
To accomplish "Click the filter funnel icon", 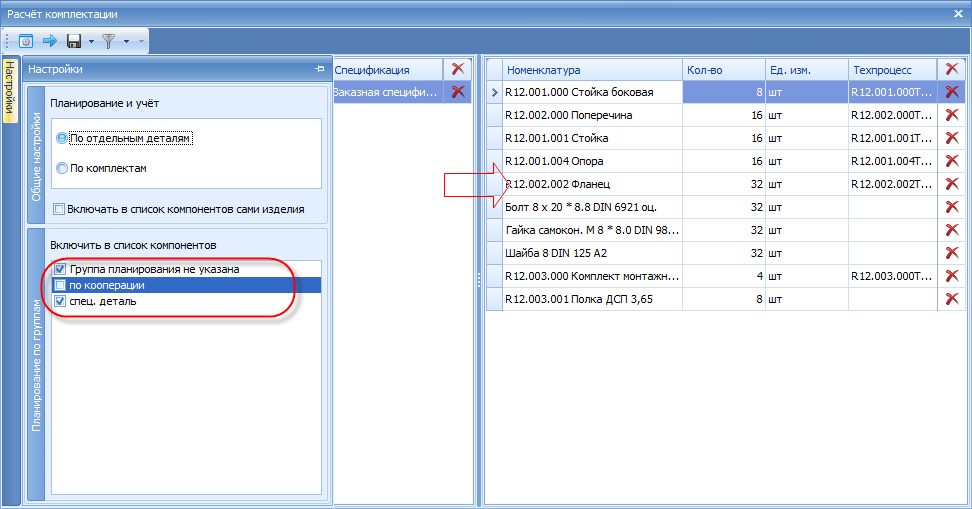I will pyautogui.click(x=108, y=41).
